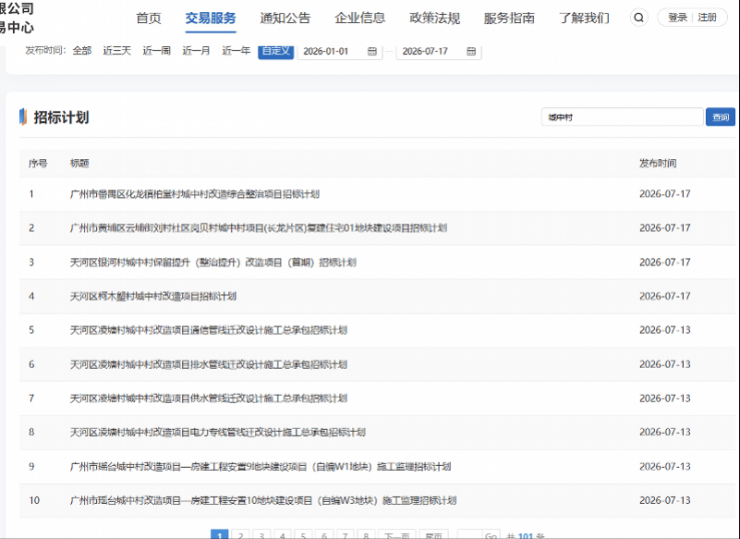Open row 9 自编W1地块 施工监理 title
The width and height of the screenshot is (740, 539).
(x=260, y=466)
